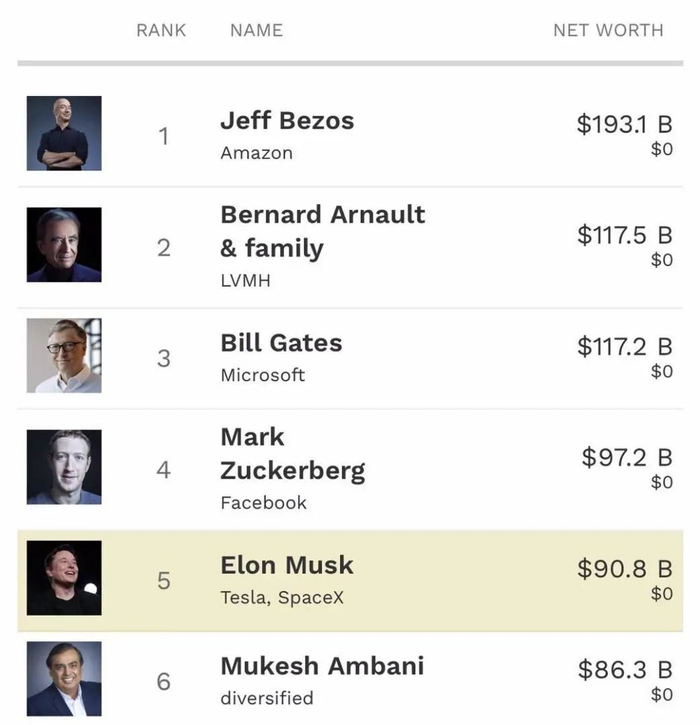Screen dimensions: 700x725
Task: Click the photo thumbnail beside LVMH
Action: (x=64, y=245)
